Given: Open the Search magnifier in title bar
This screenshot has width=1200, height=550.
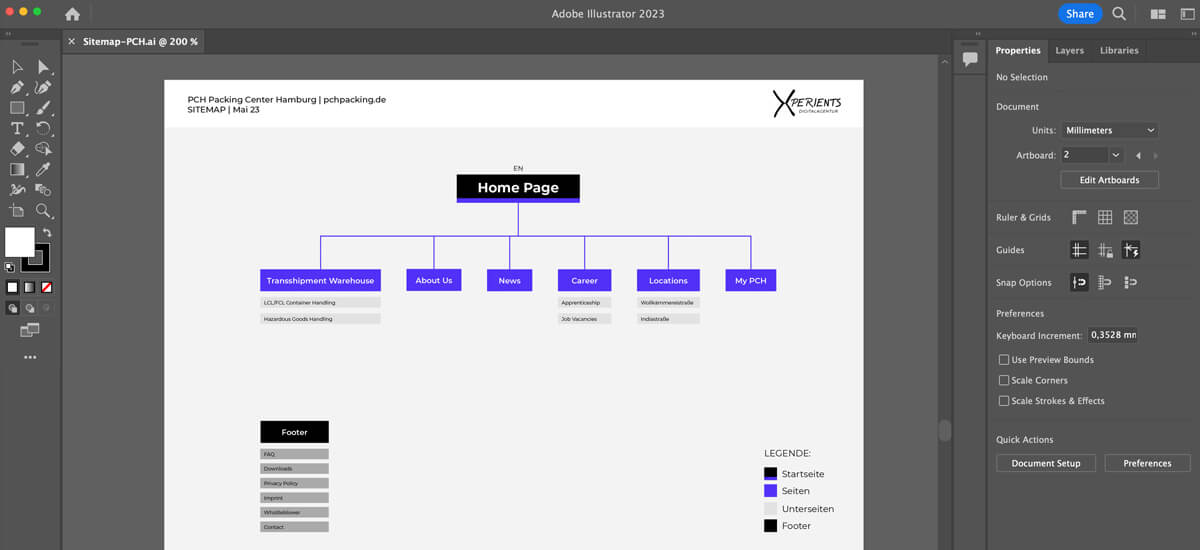Looking at the screenshot, I should click(x=1119, y=14).
